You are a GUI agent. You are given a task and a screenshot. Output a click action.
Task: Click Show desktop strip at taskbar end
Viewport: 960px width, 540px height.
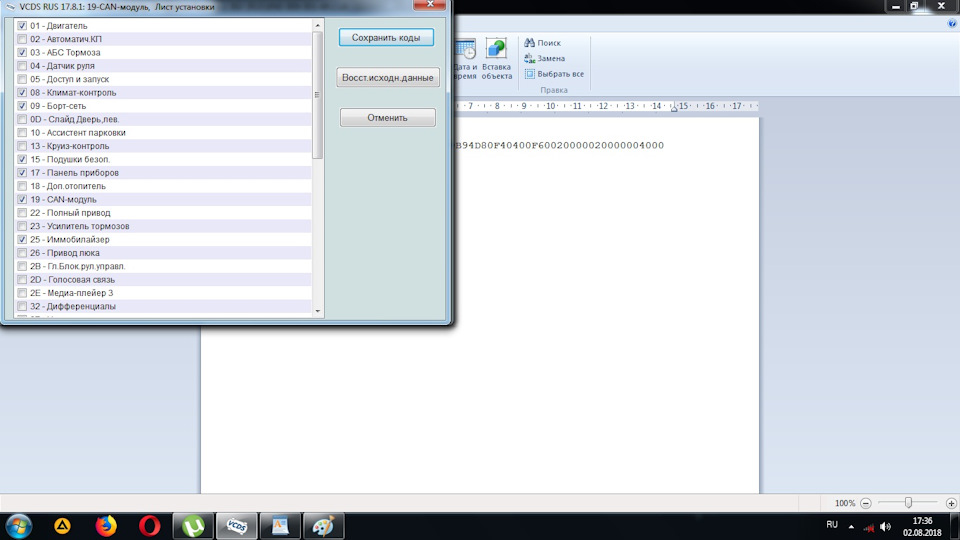[x=955, y=526]
